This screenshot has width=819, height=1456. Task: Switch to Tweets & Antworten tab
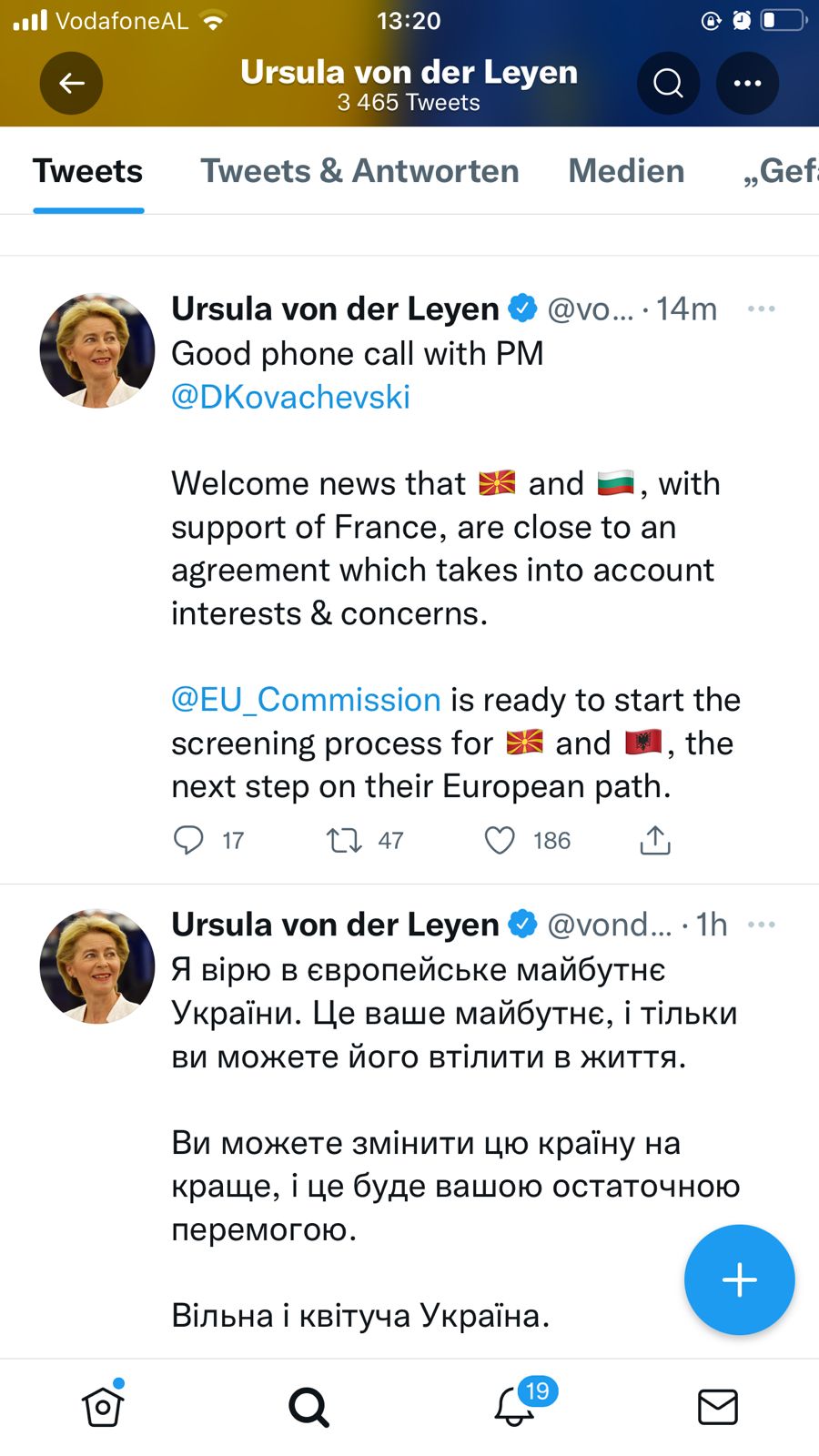click(359, 171)
